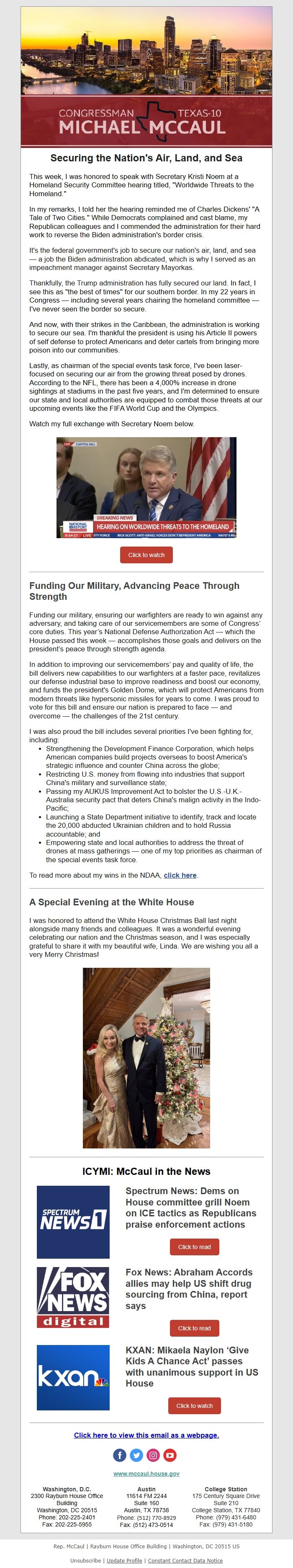This screenshot has width=293, height=1568.
Task: Open Congressman McCaul's Facebook page
Action: click(x=121, y=1455)
